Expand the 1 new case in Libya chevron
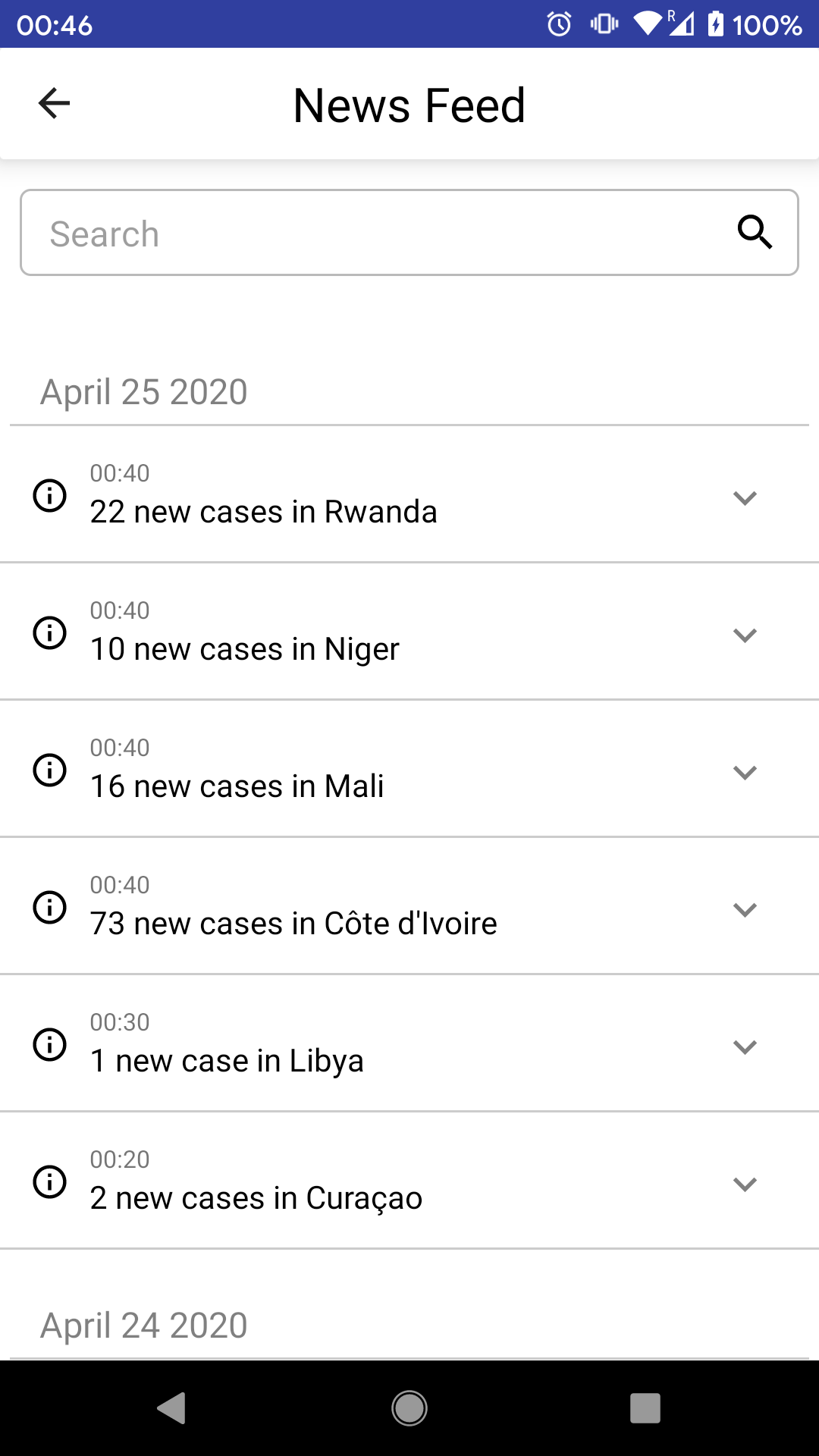This screenshot has width=819, height=1456. [x=745, y=1047]
